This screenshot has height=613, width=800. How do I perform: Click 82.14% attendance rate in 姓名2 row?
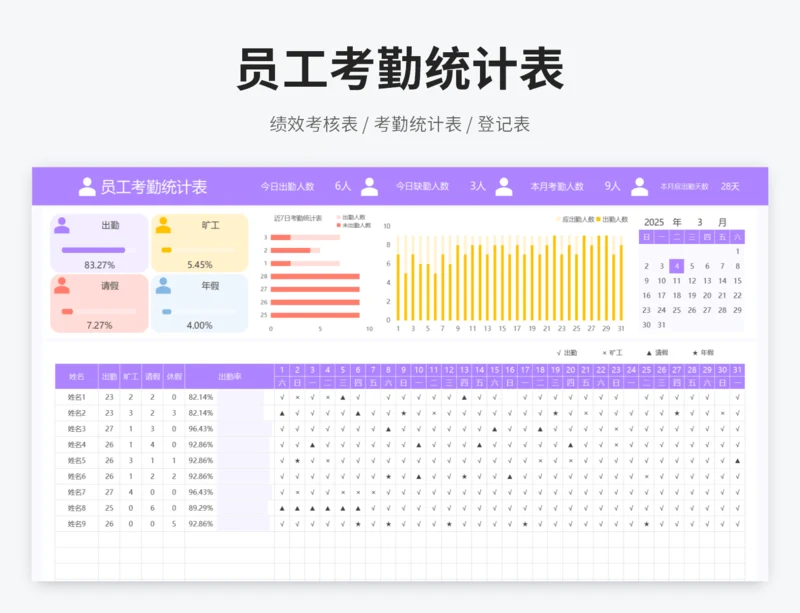pyautogui.click(x=201, y=413)
